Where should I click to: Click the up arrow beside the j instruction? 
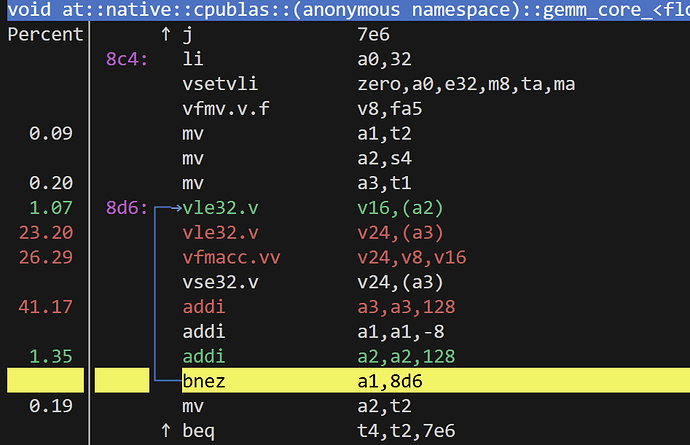click(165, 35)
